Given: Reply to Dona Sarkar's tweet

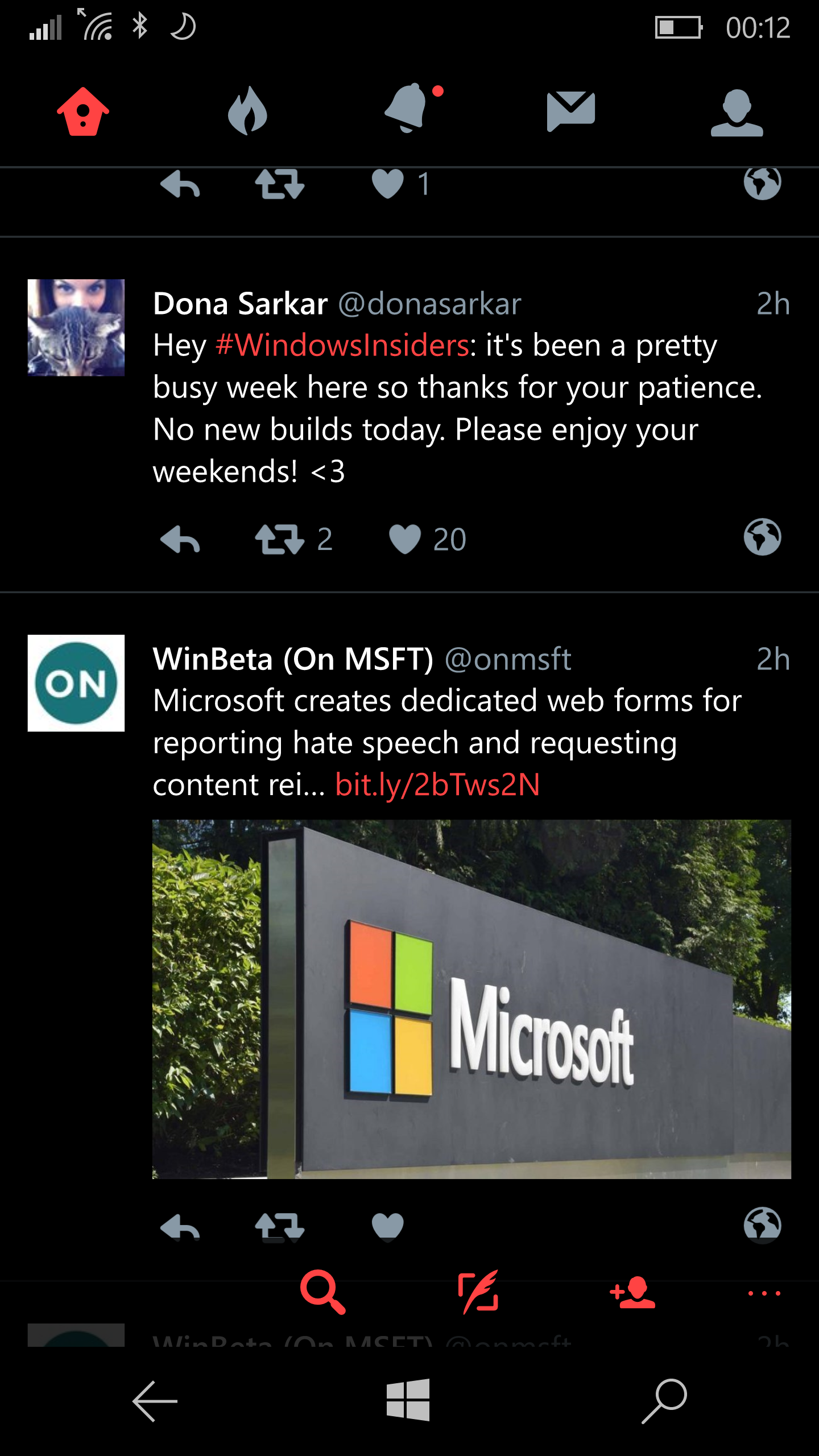Looking at the screenshot, I should (x=180, y=539).
